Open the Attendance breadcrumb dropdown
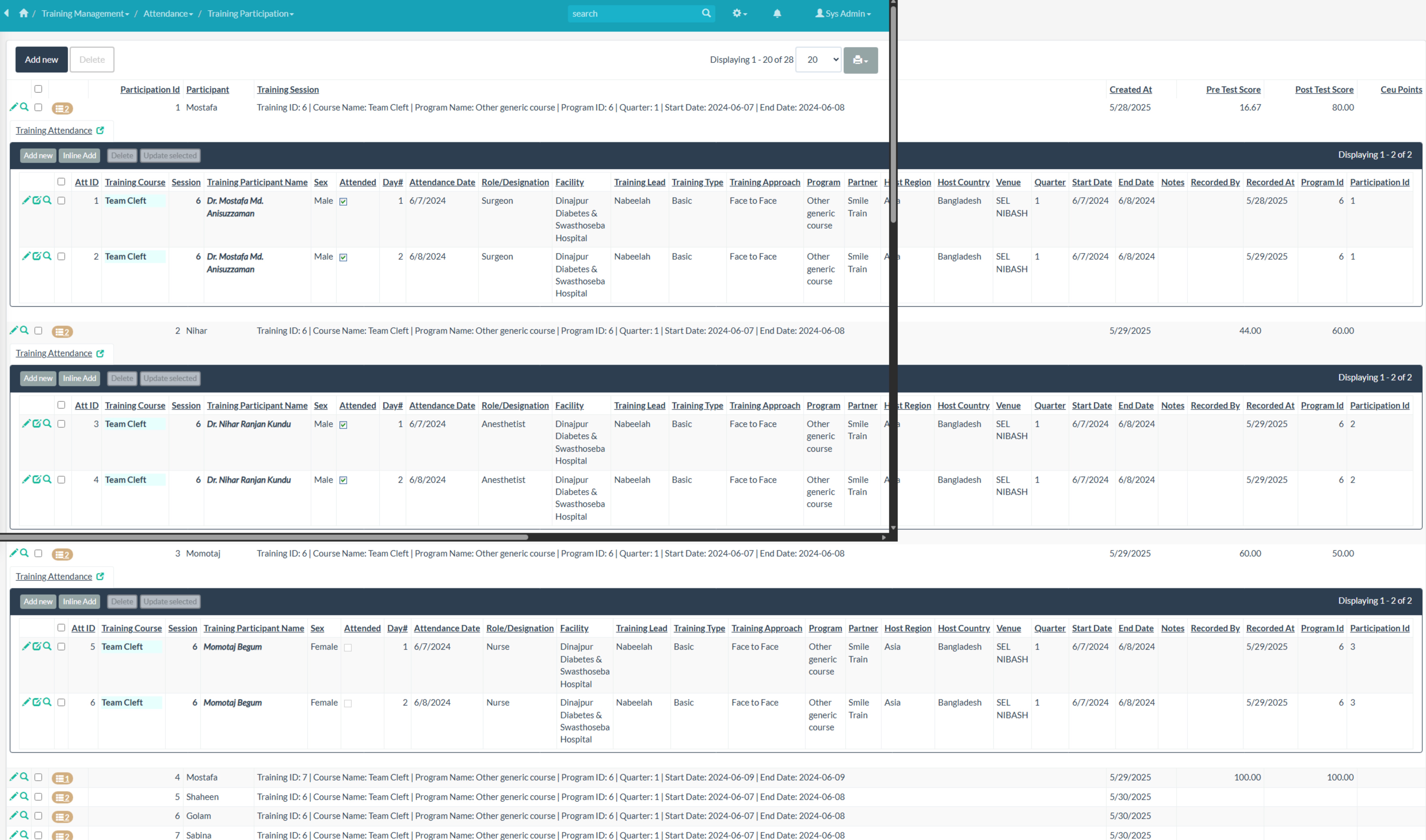The width and height of the screenshot is (1426, 840). click(168, 14)
